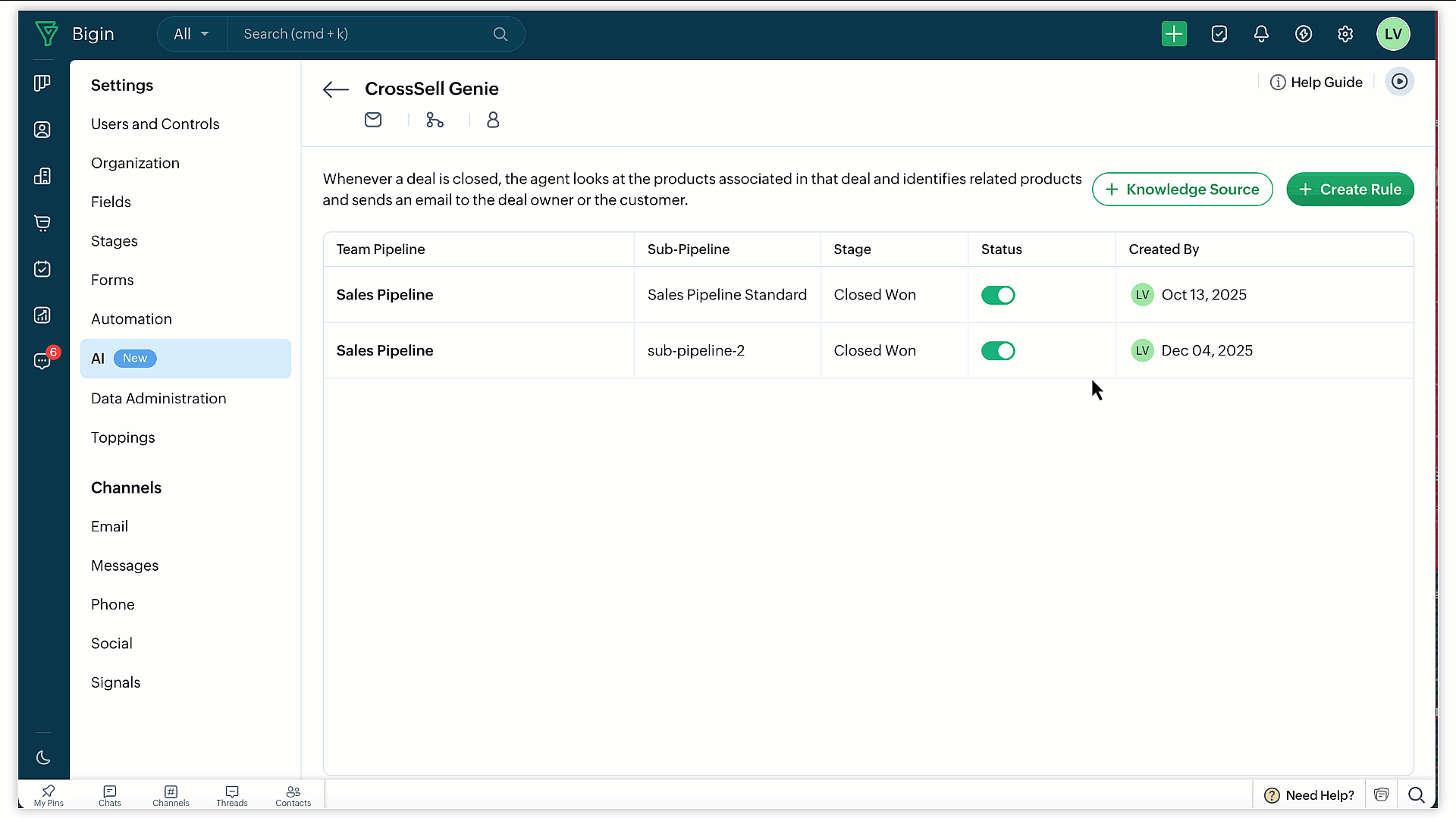Expand the All search filter dropdown

click(x=191, y=34)
